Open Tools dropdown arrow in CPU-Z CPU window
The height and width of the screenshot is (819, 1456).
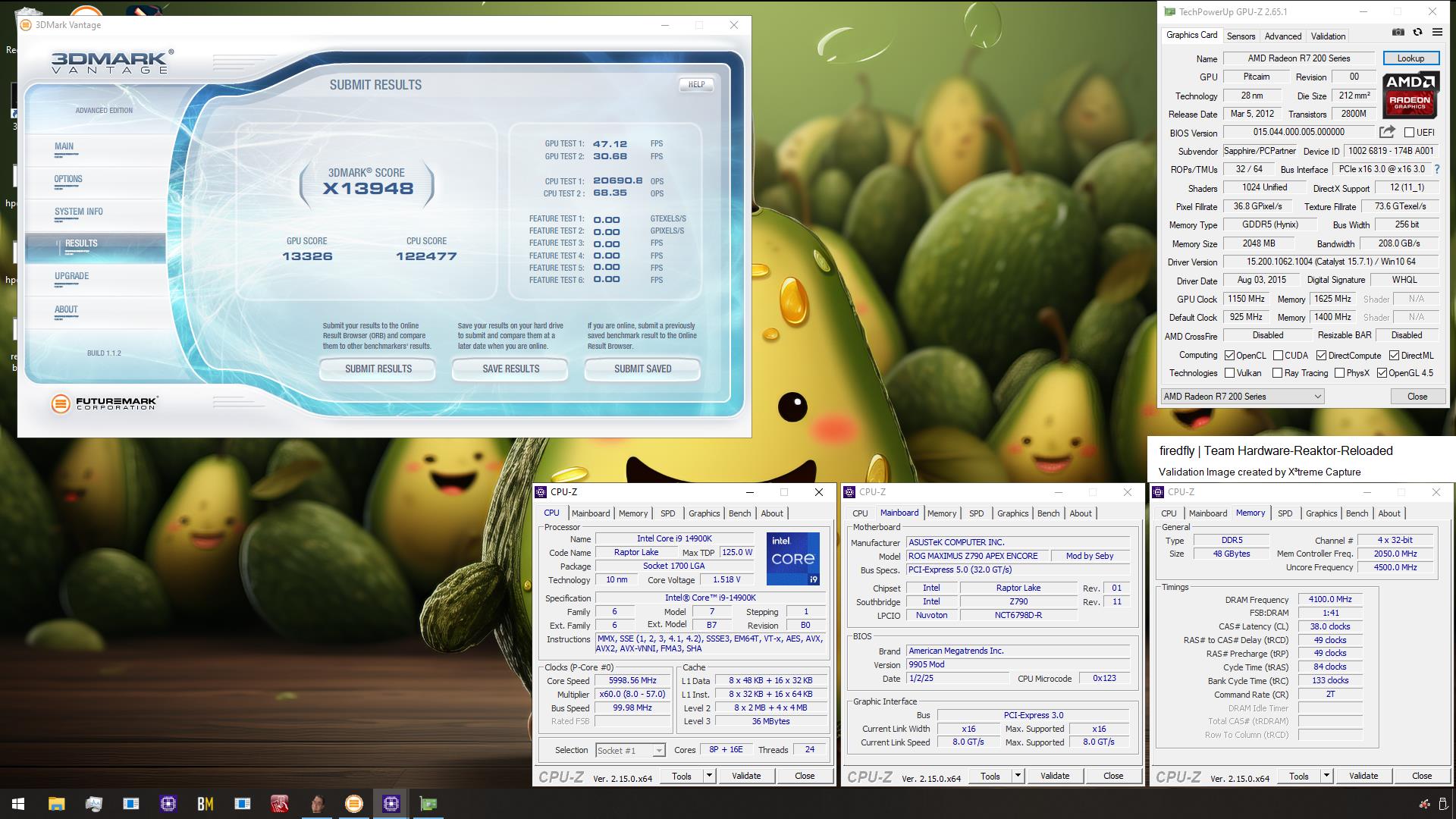pyautogui.click(x=709, y=776)
